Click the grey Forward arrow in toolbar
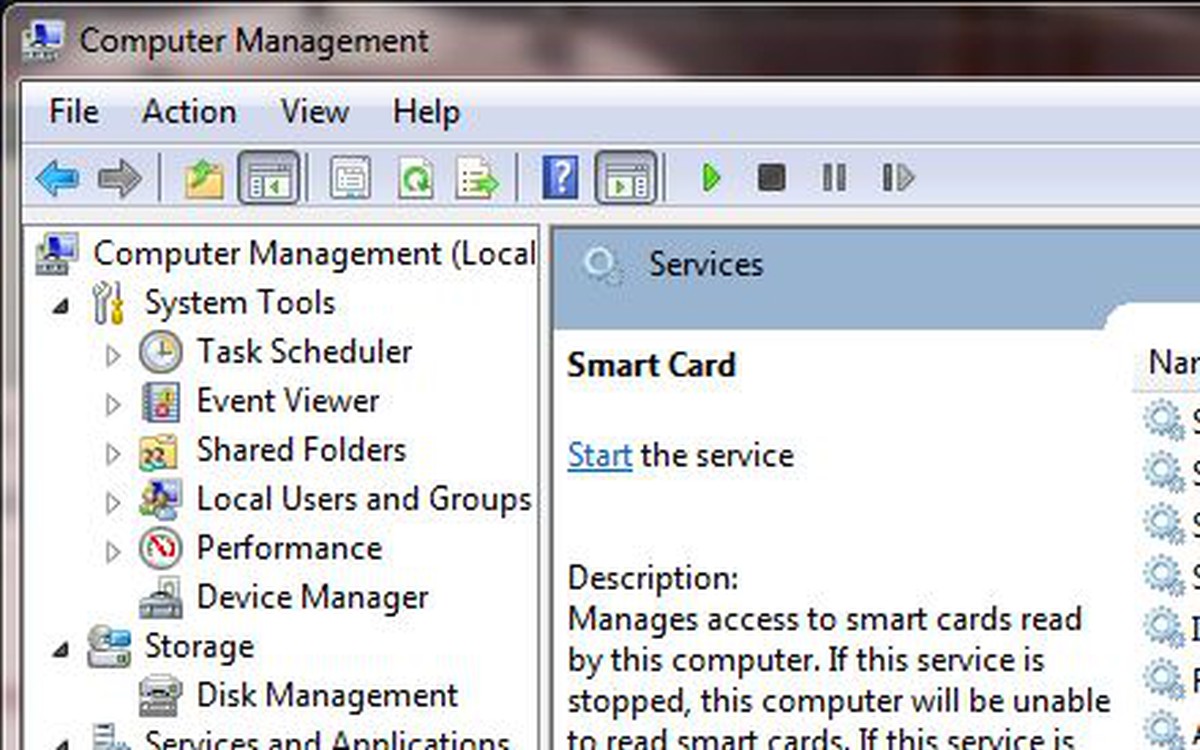The height and width of the screenshot is (750, 1200). 120,179
